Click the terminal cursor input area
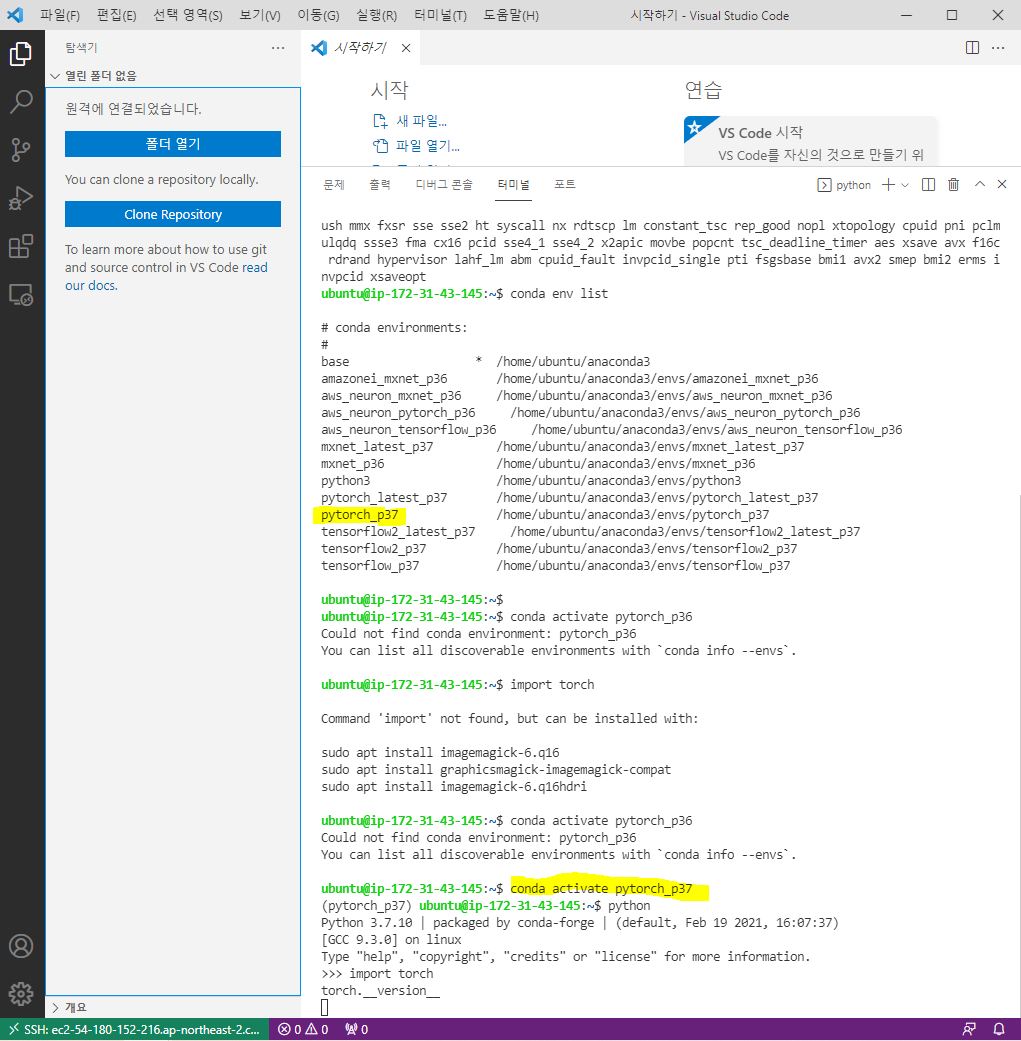This screenshot has width=1021, height=1041. [325, 1007]
